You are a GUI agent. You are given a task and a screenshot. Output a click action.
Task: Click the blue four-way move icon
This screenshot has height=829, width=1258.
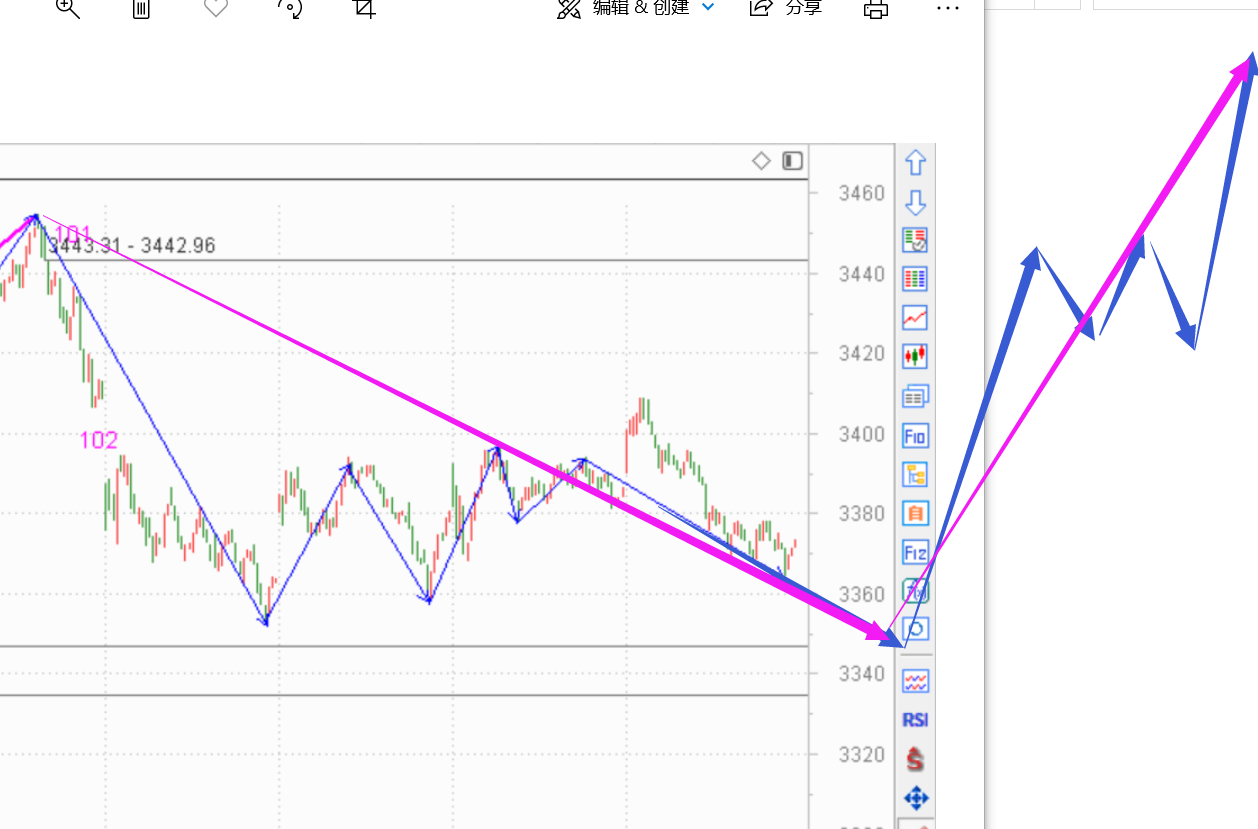coord(915,798)
